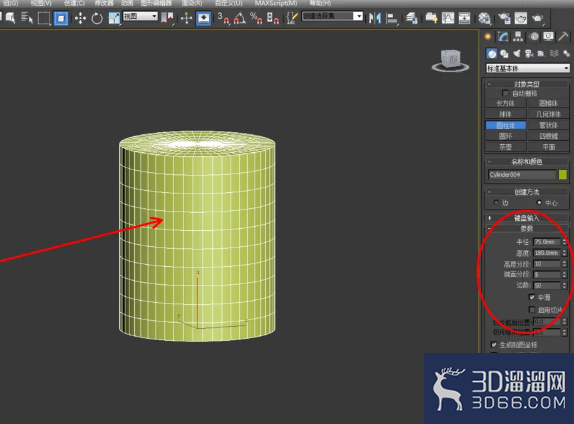Select the Geometry category sphere icon
Screen dimensions: 574x424
[x=492, y=54]
